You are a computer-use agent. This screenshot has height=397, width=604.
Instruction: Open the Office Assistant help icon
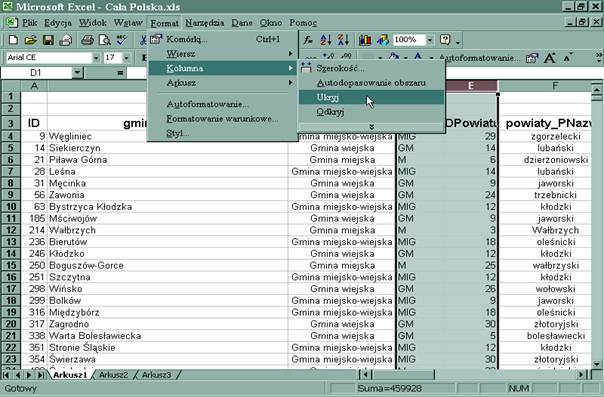445,40
